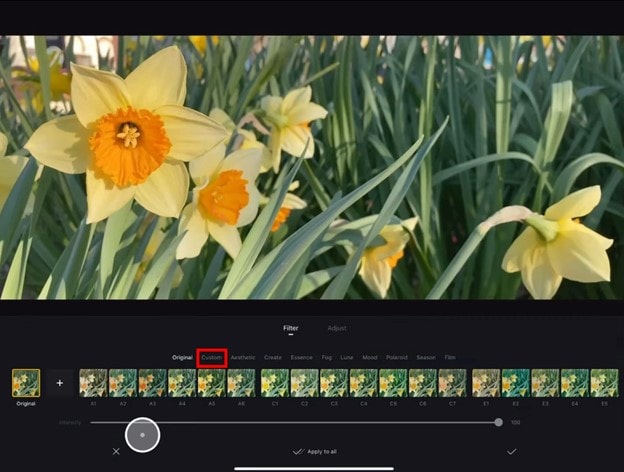624x472 pixels.
Task: Apply the E4 filter thumbnail
Action: (575, 383)
